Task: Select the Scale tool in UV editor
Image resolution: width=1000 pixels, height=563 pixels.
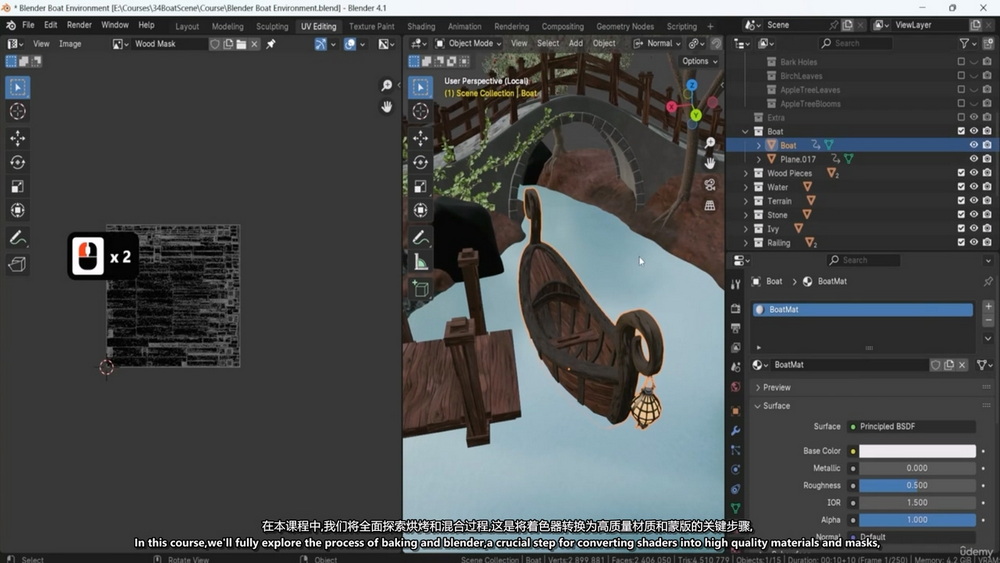Action: [17, 186]
